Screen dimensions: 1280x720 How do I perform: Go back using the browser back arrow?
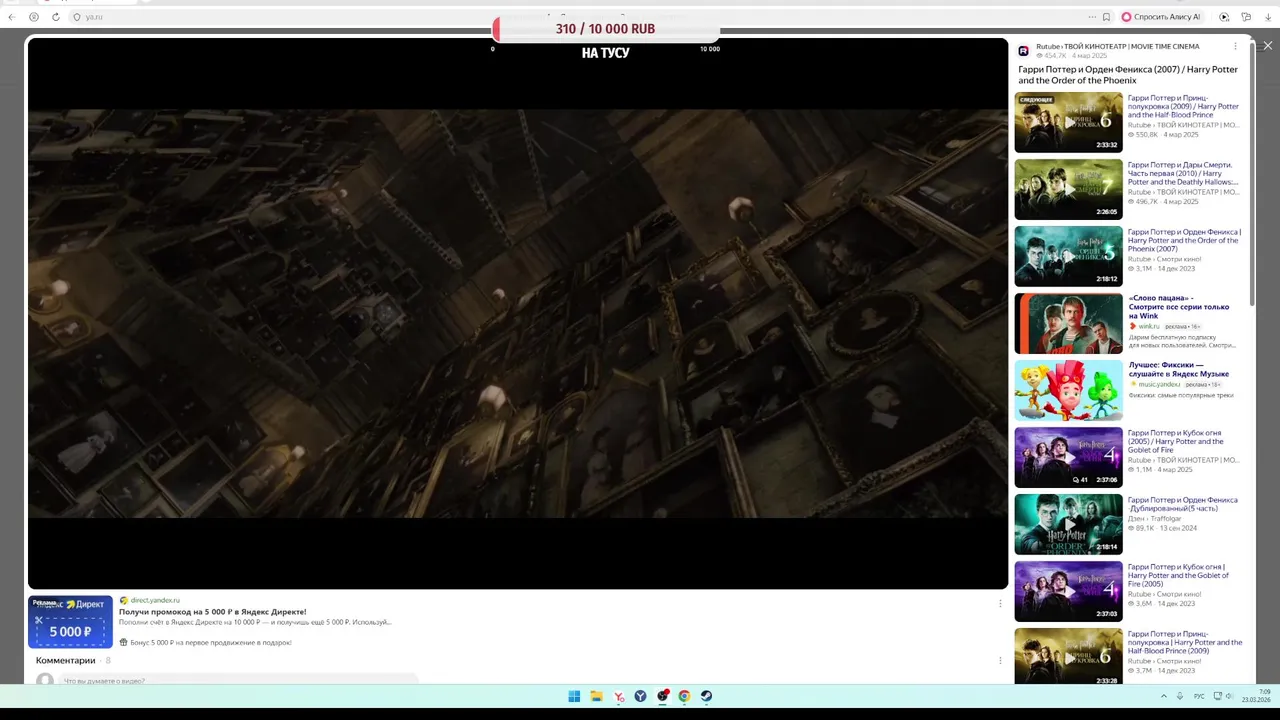pyautogui.click(x=12, y=17)
